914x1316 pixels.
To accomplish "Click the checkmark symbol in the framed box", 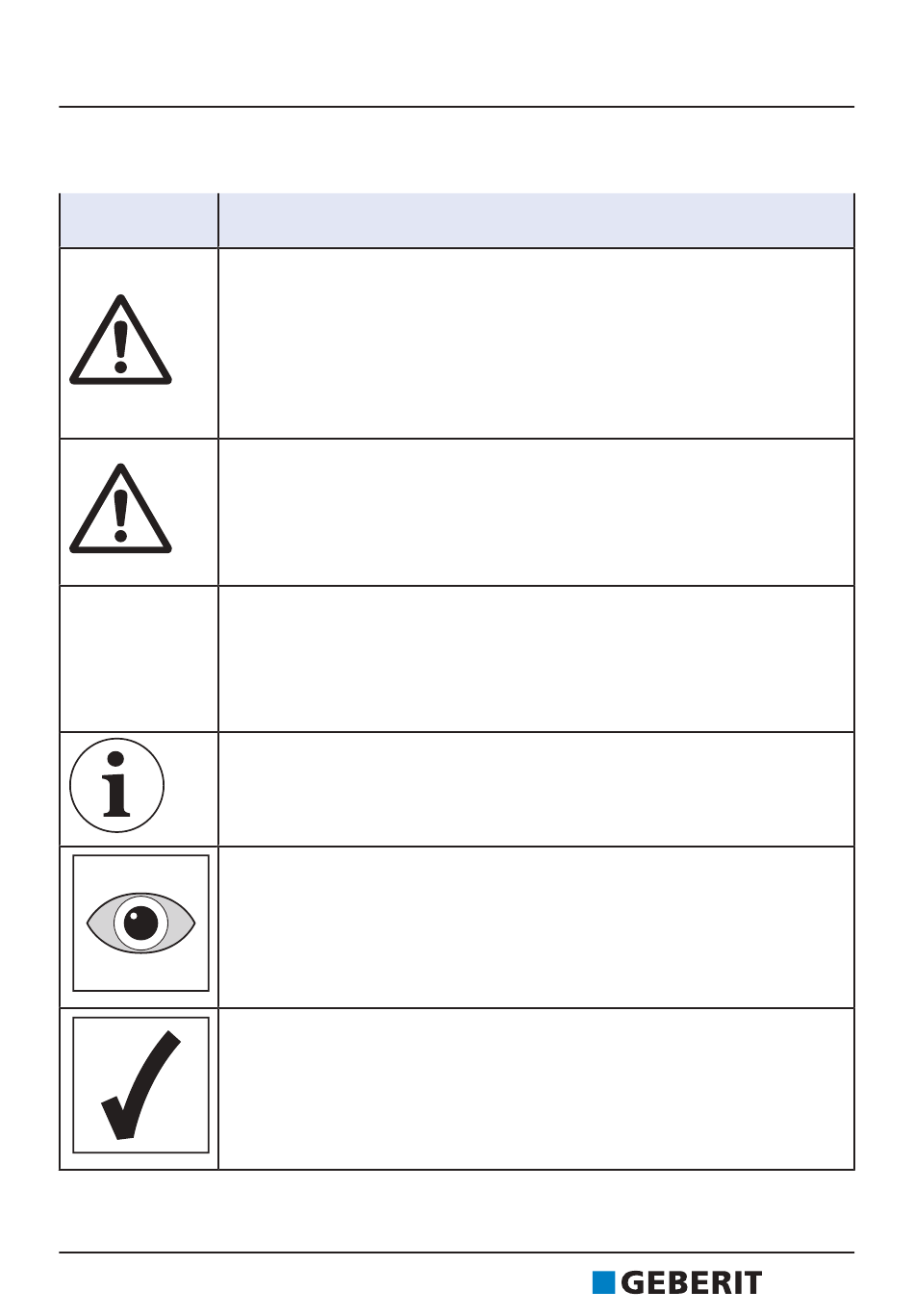I will click(141, 1085).
